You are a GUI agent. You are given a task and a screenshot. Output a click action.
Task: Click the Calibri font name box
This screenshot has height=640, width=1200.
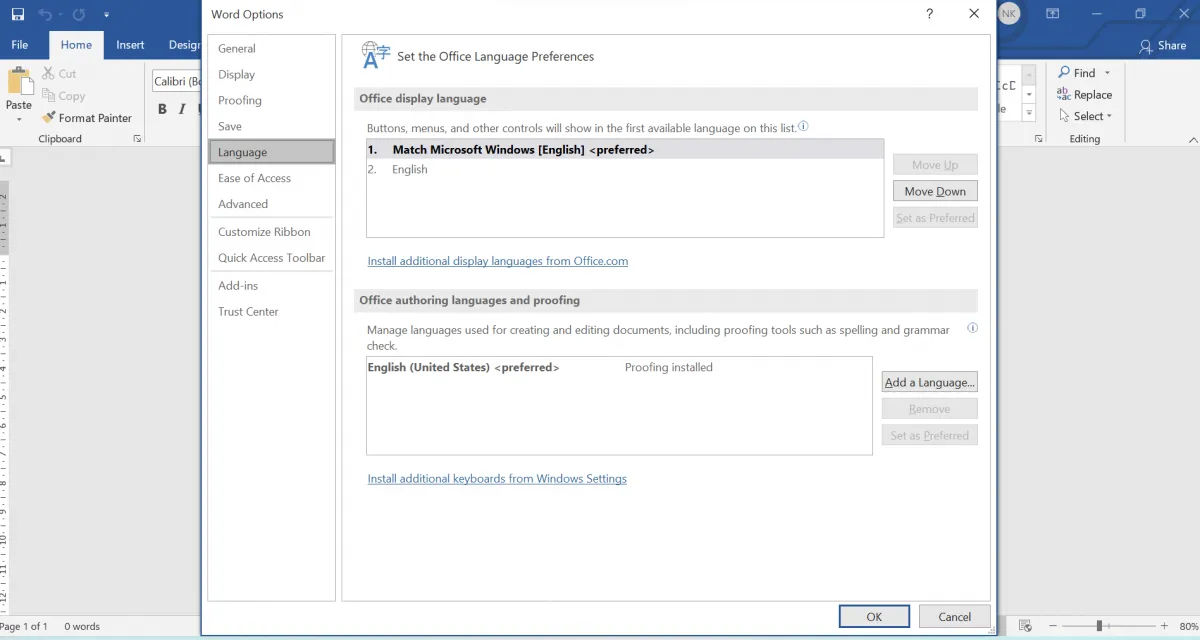[x=176, y=81]
